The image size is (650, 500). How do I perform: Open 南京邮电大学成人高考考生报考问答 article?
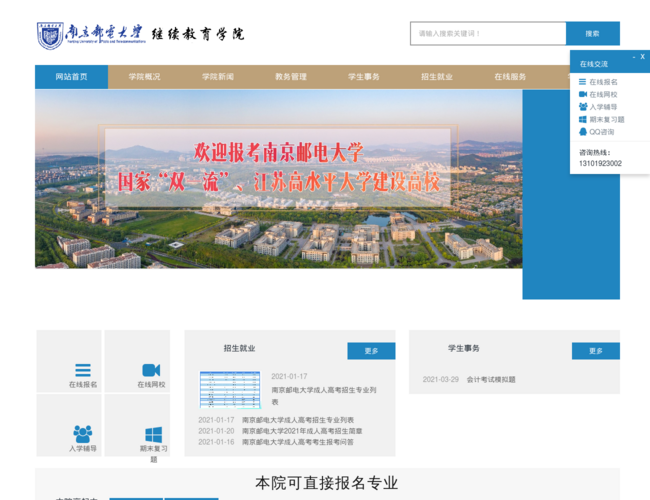click(298, 442)
